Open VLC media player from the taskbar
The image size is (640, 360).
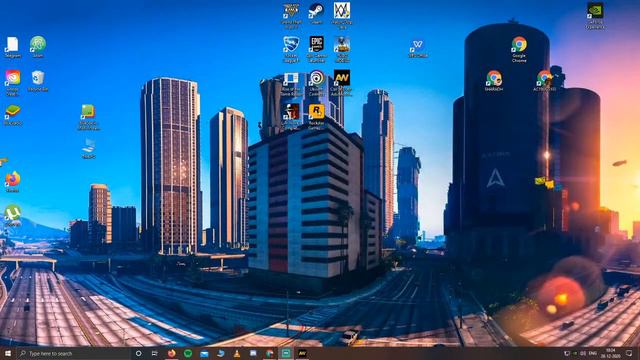[237, 353]
